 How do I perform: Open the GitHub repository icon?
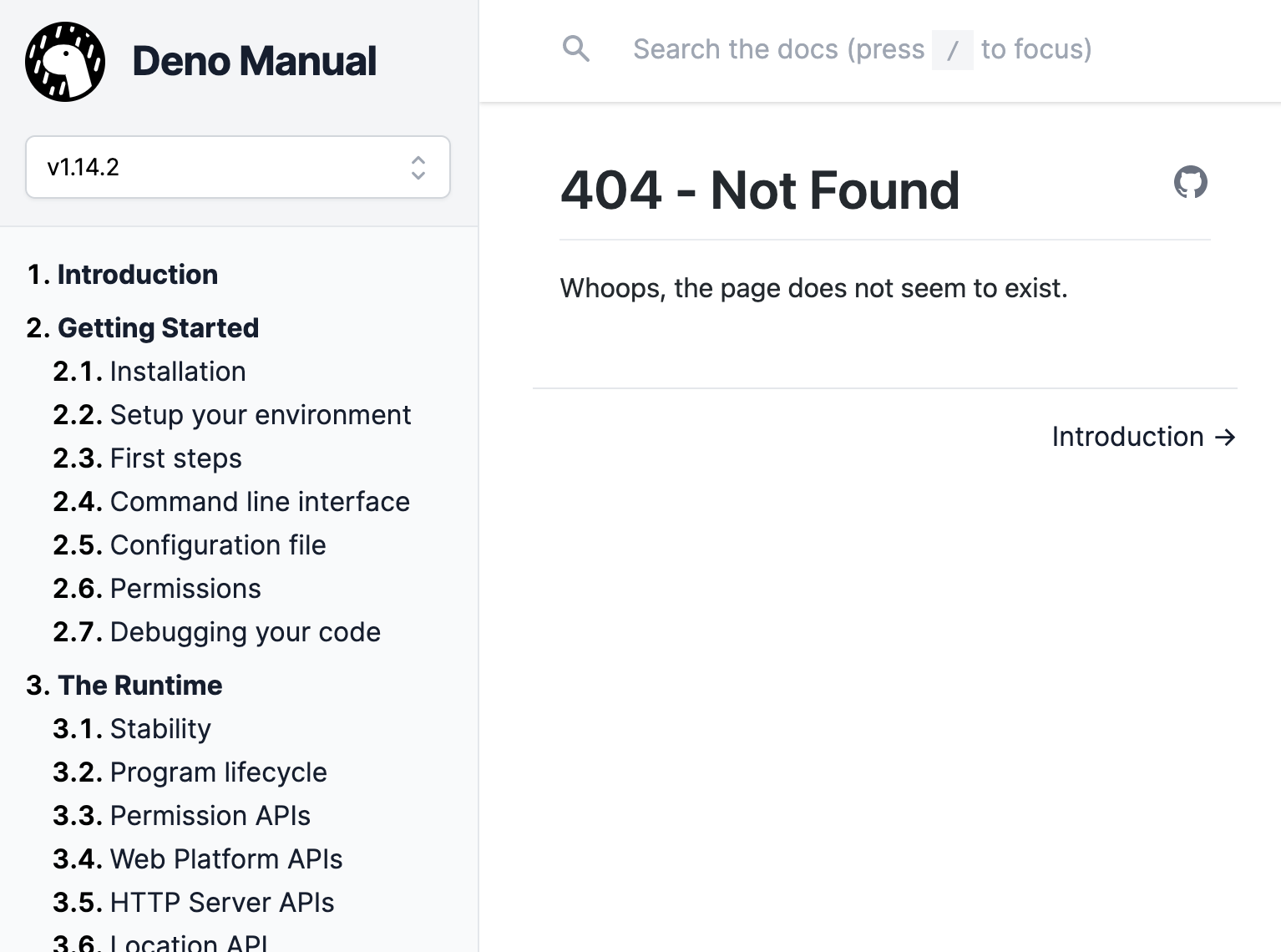click(1192, 183)
